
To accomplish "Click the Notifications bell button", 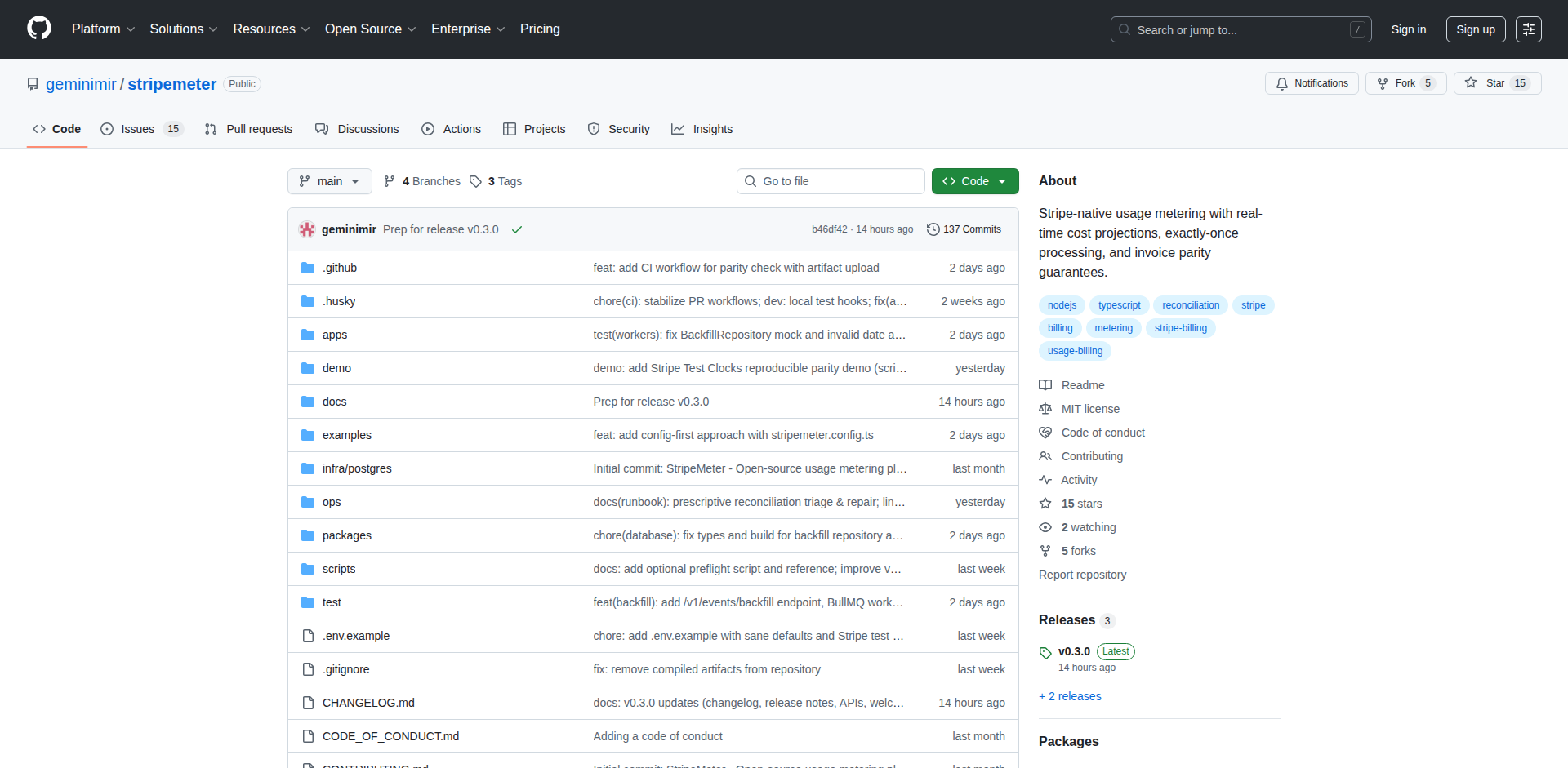I will [x=1312, y=83].
